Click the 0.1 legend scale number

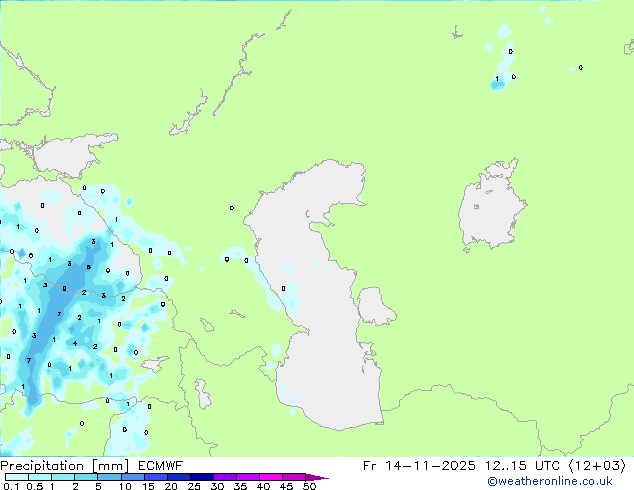(11, 486)
